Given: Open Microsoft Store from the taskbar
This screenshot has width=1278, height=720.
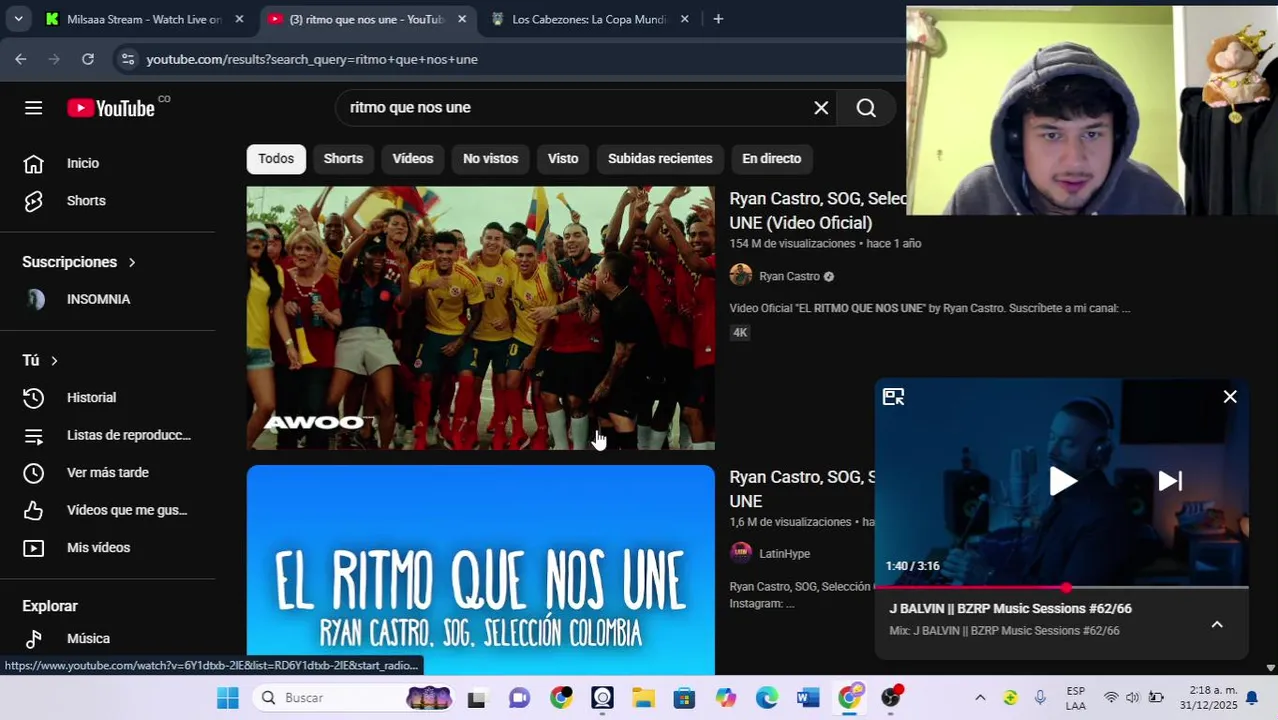Looking at the screenshot, I should click(x=684, y=698).
